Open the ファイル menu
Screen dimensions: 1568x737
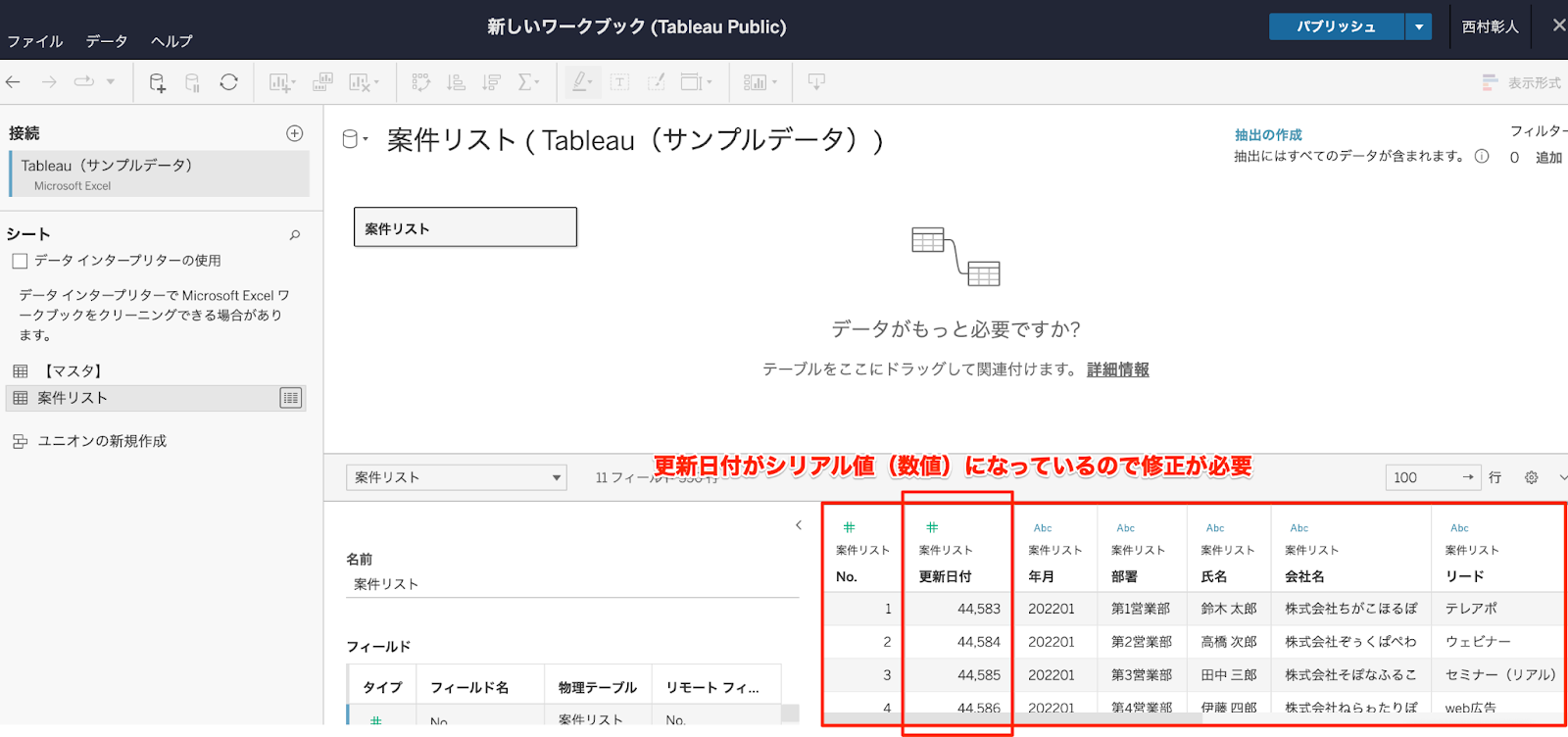point(35,42)
